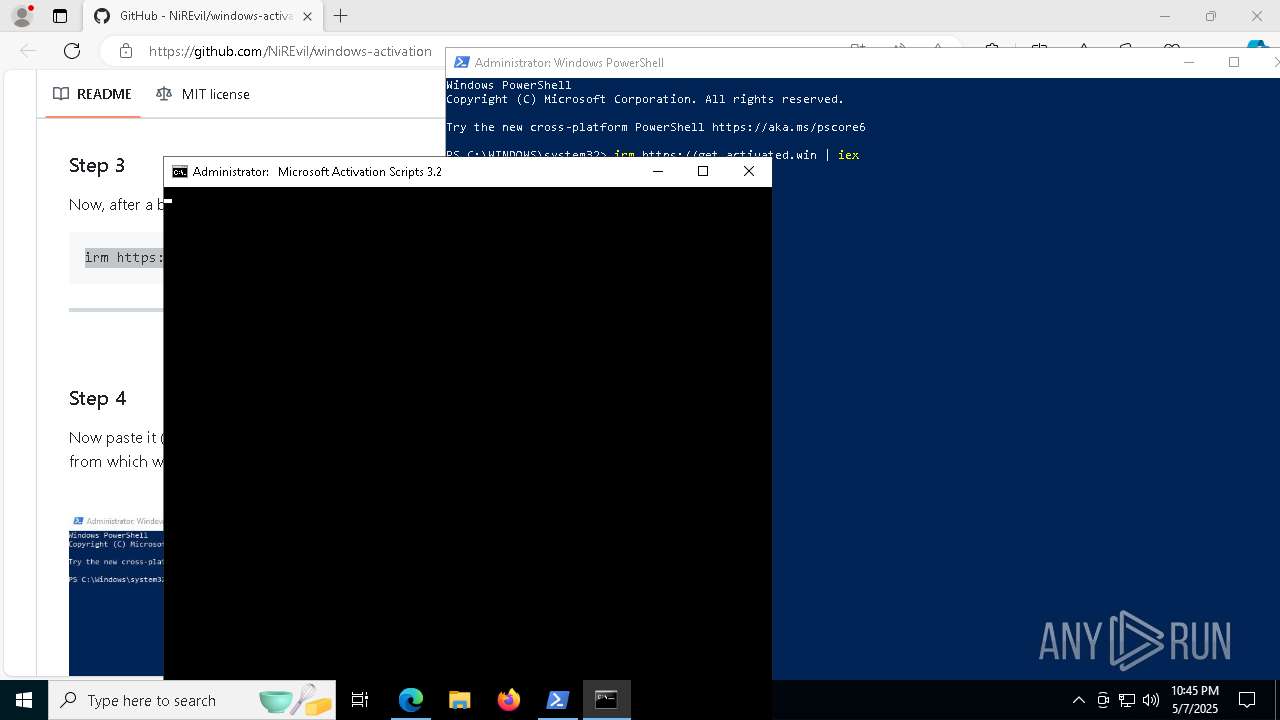Maximize the Windows PowerShell window
This screenshot has width=1280, height=720.
click(1234, 62)
